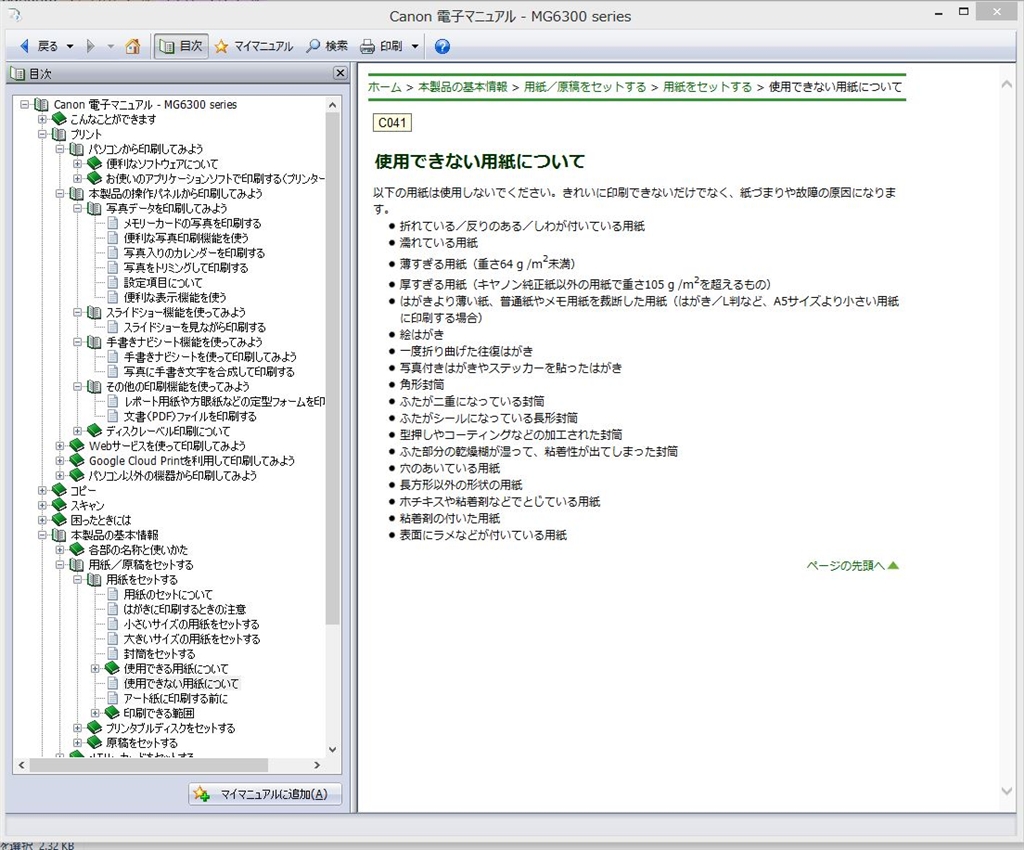
Task: Click the book icon beside 使用できる用紙について
Action: click(112, 668)
